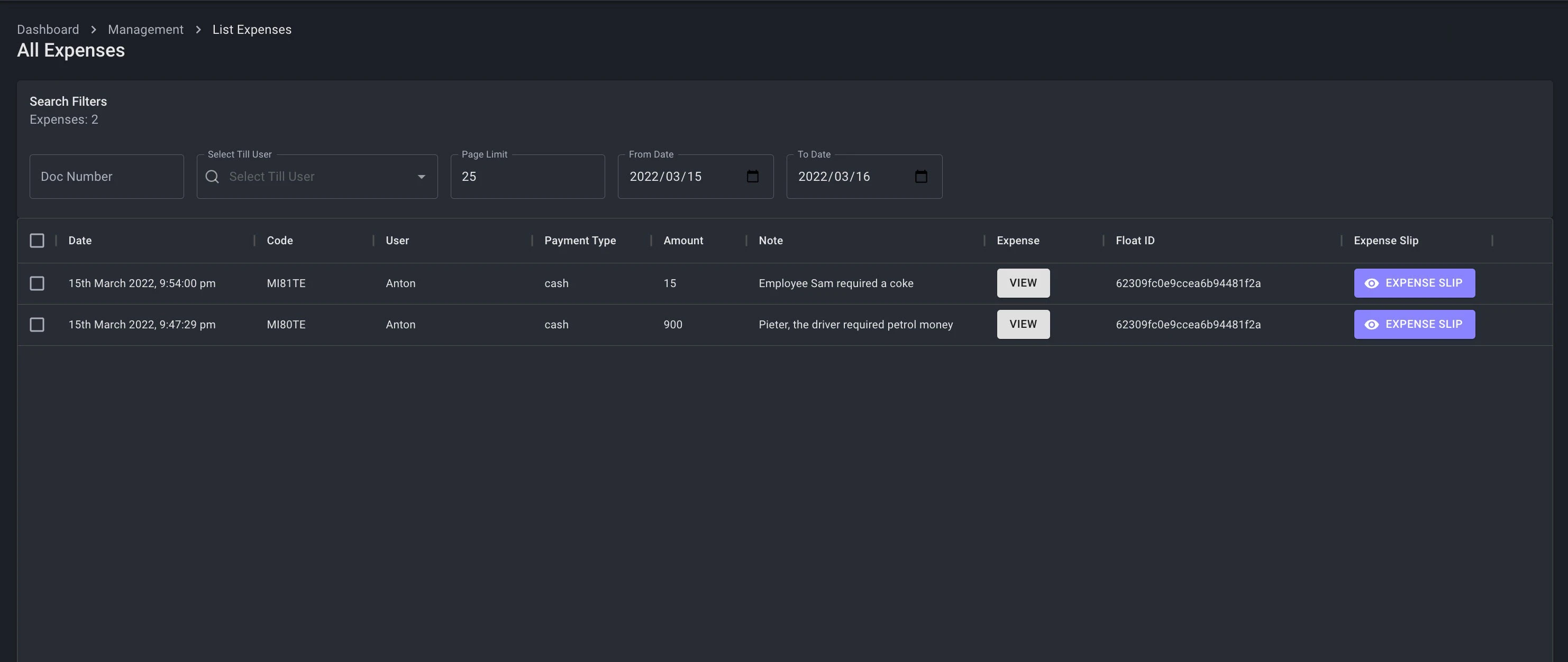Click the eye icon on the MI80TE expense slip
Viewport: 1568px width, 662px height.
[1371, 325]
